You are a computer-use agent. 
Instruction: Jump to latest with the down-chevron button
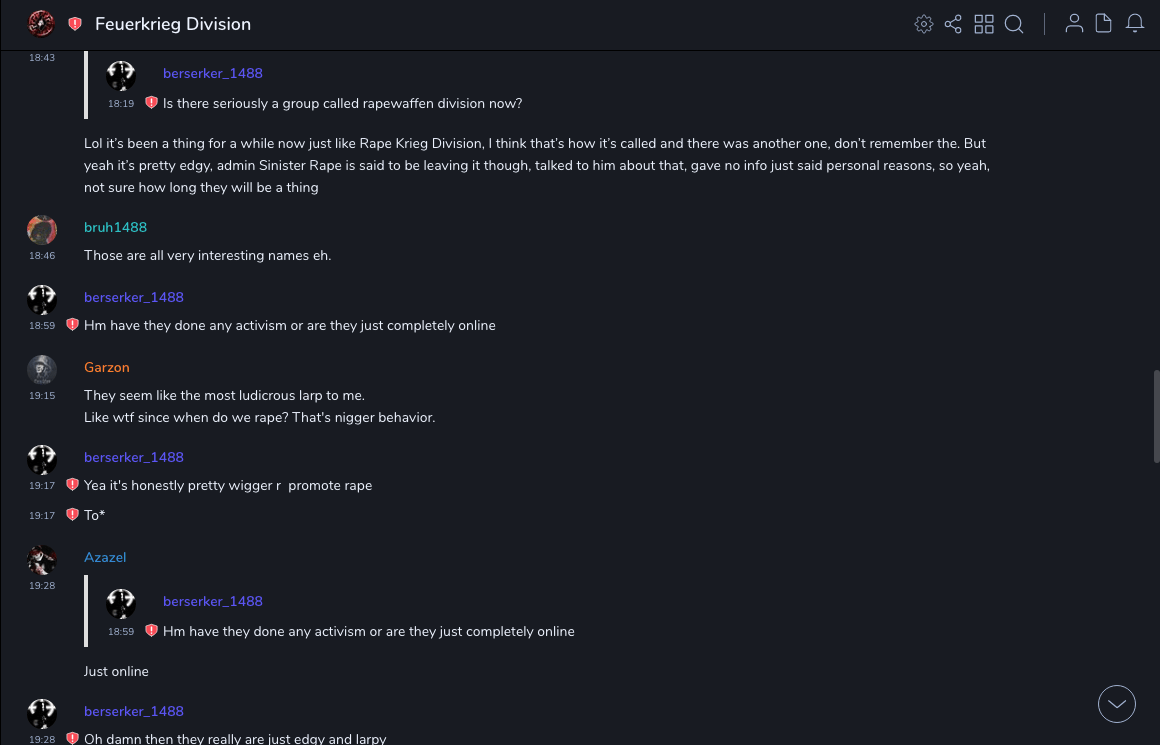(x=1117, y=704)
